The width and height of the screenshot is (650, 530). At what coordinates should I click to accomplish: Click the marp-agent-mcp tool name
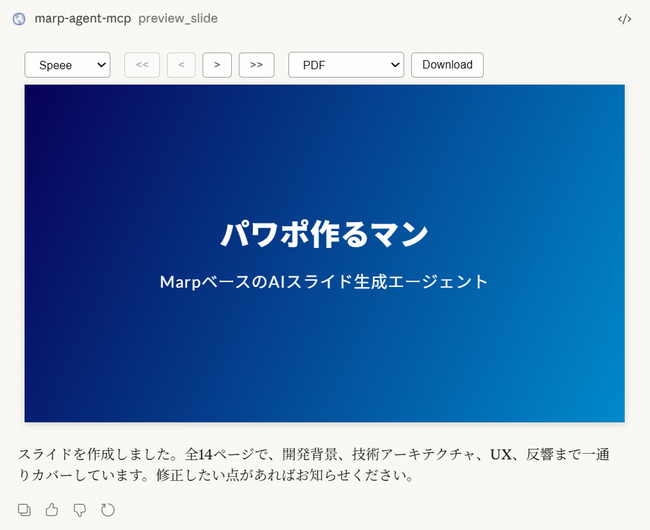point(83,19)
